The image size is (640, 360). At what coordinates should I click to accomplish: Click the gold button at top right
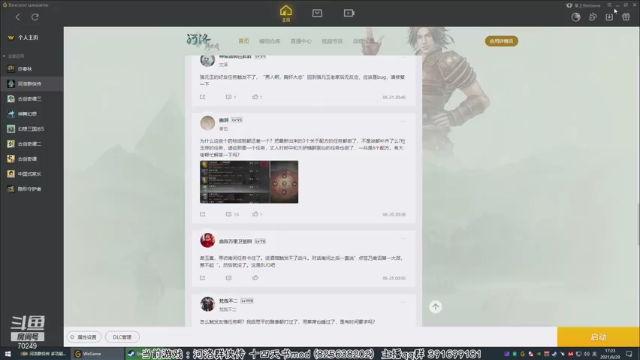[x=501, y=41]
